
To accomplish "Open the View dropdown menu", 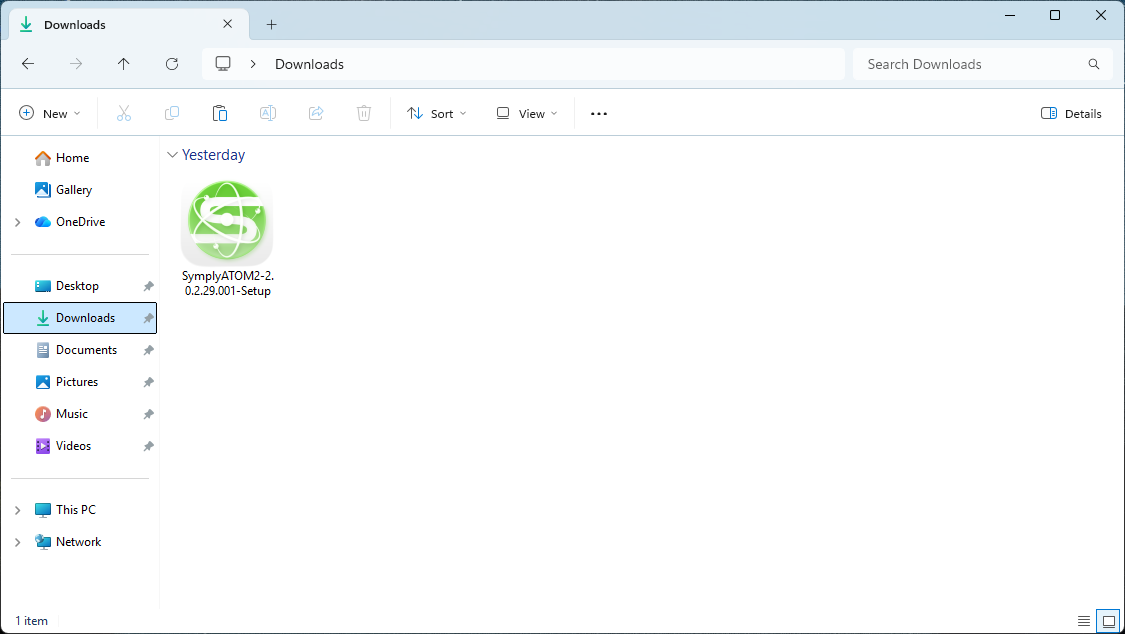I will 527,113.
